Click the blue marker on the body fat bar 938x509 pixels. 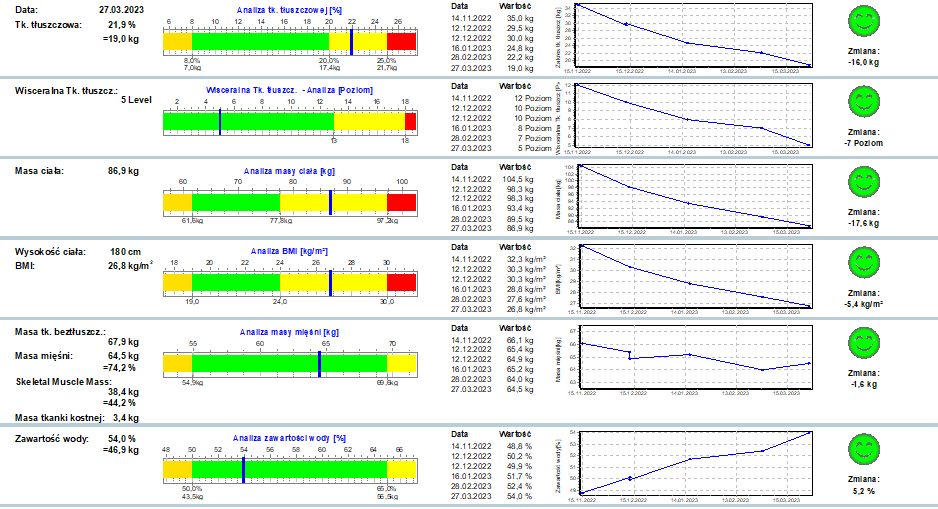point(351,41)
